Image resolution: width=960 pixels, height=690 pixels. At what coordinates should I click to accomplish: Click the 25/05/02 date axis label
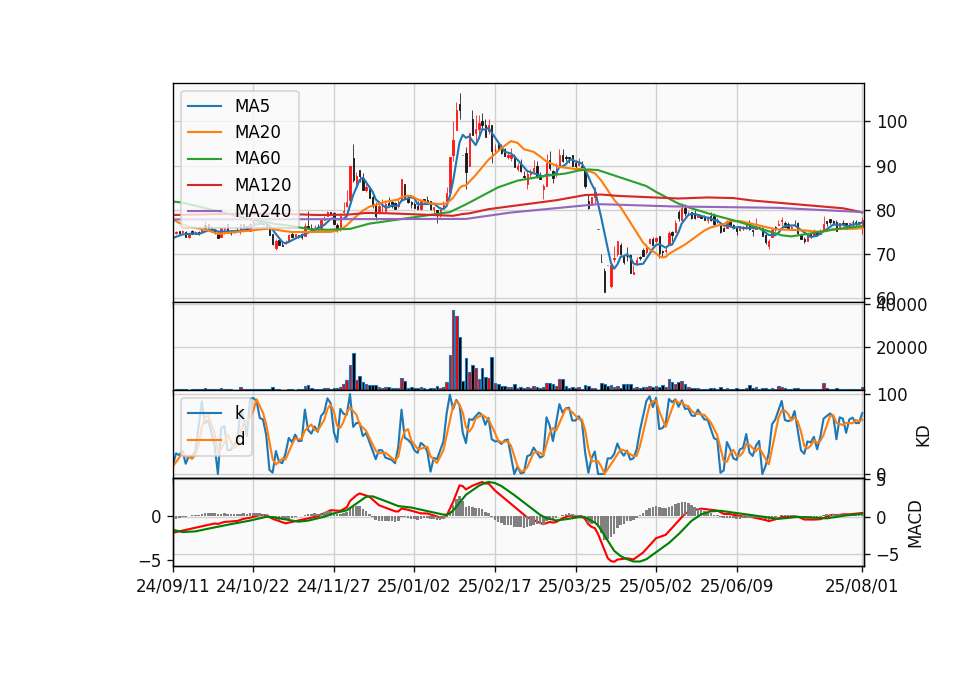[x=656, y=586]
